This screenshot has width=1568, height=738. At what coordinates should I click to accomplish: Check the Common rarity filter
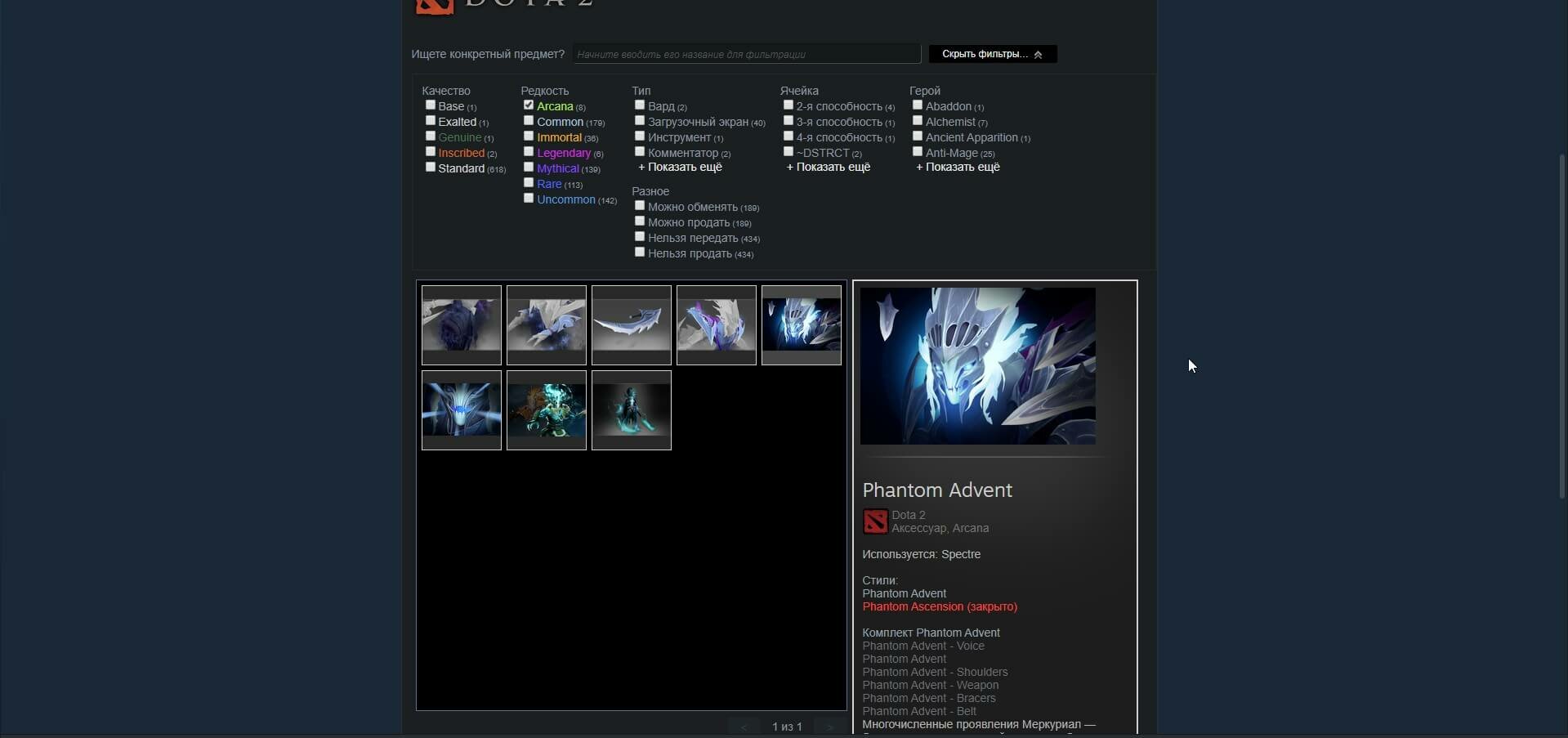pos(529,121)
